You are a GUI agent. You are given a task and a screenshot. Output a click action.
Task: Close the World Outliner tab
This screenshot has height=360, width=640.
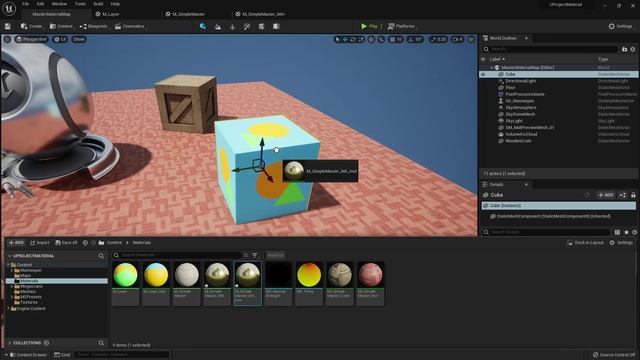526,38
